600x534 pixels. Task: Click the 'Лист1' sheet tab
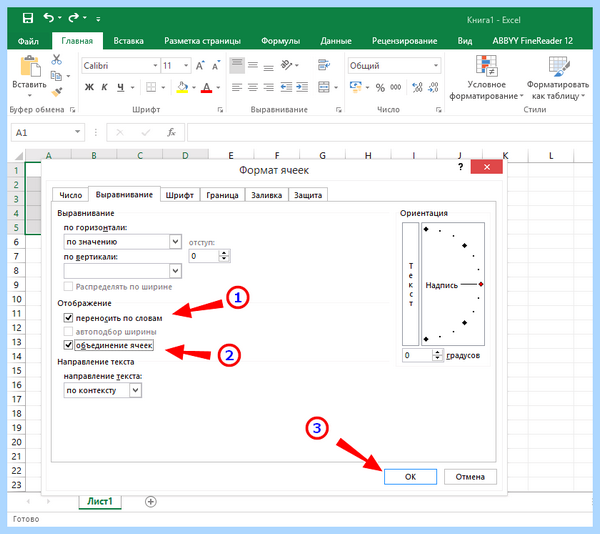(x=100, y=501)
